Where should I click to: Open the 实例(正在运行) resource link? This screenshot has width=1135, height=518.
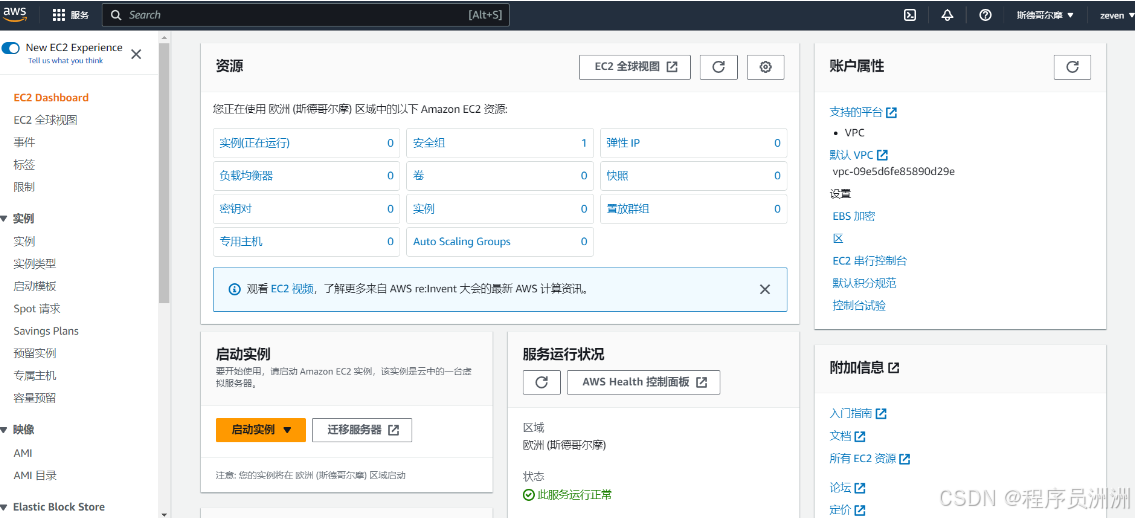click(x=255, y=143)
